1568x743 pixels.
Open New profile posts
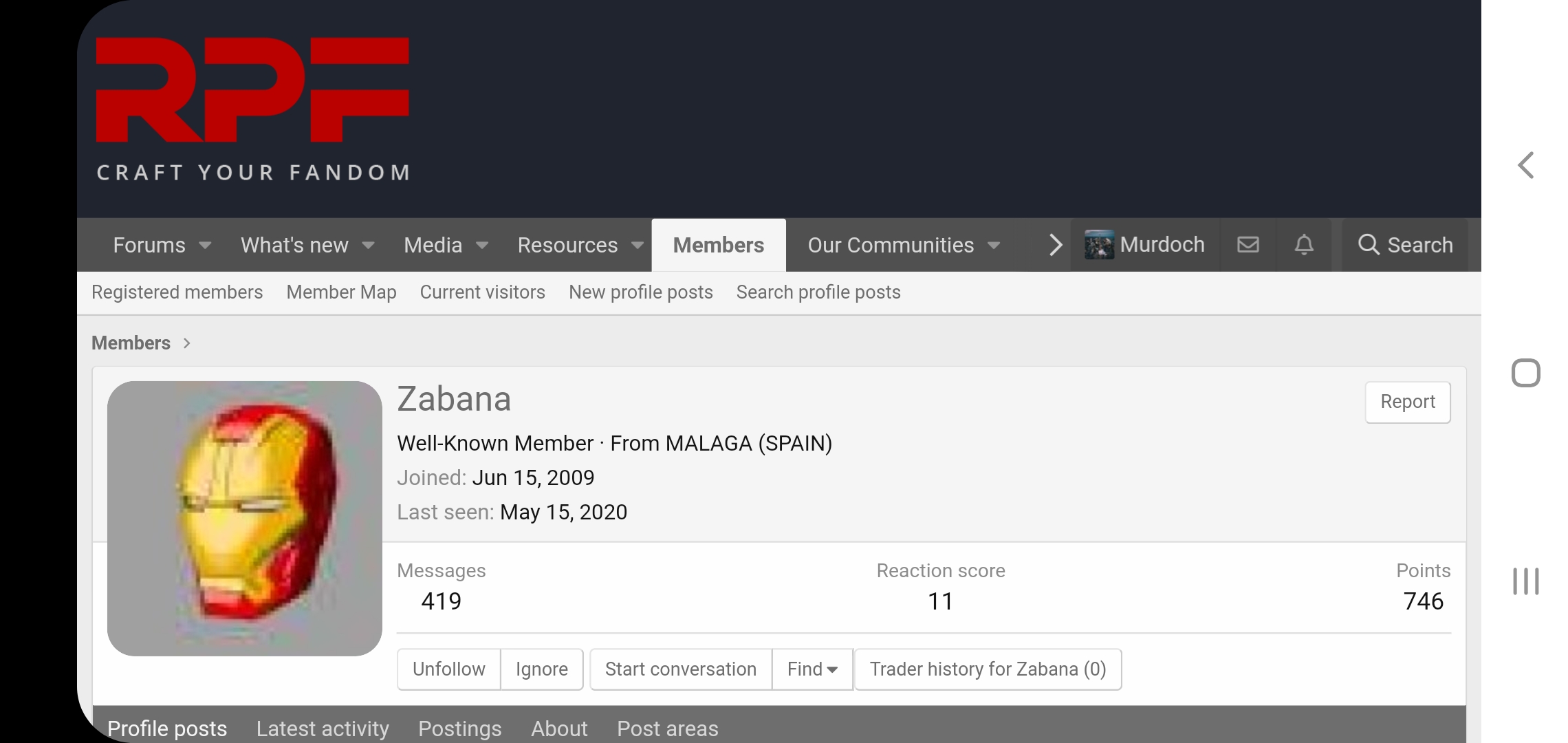pos(640,292)
